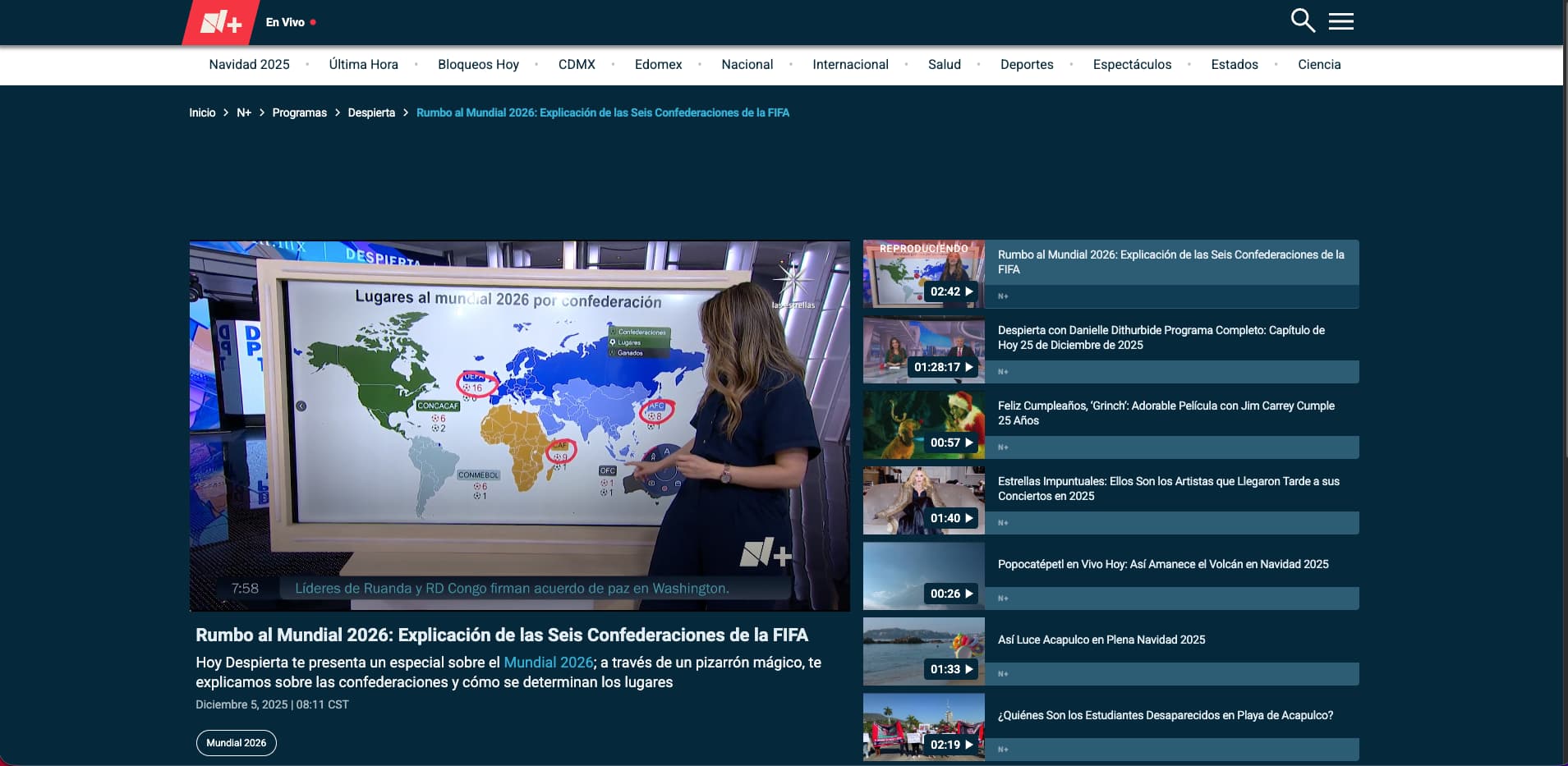Screen dimensions: 1568x766
Task: Select the Ciencia menu item
Action: point(1318,64)
